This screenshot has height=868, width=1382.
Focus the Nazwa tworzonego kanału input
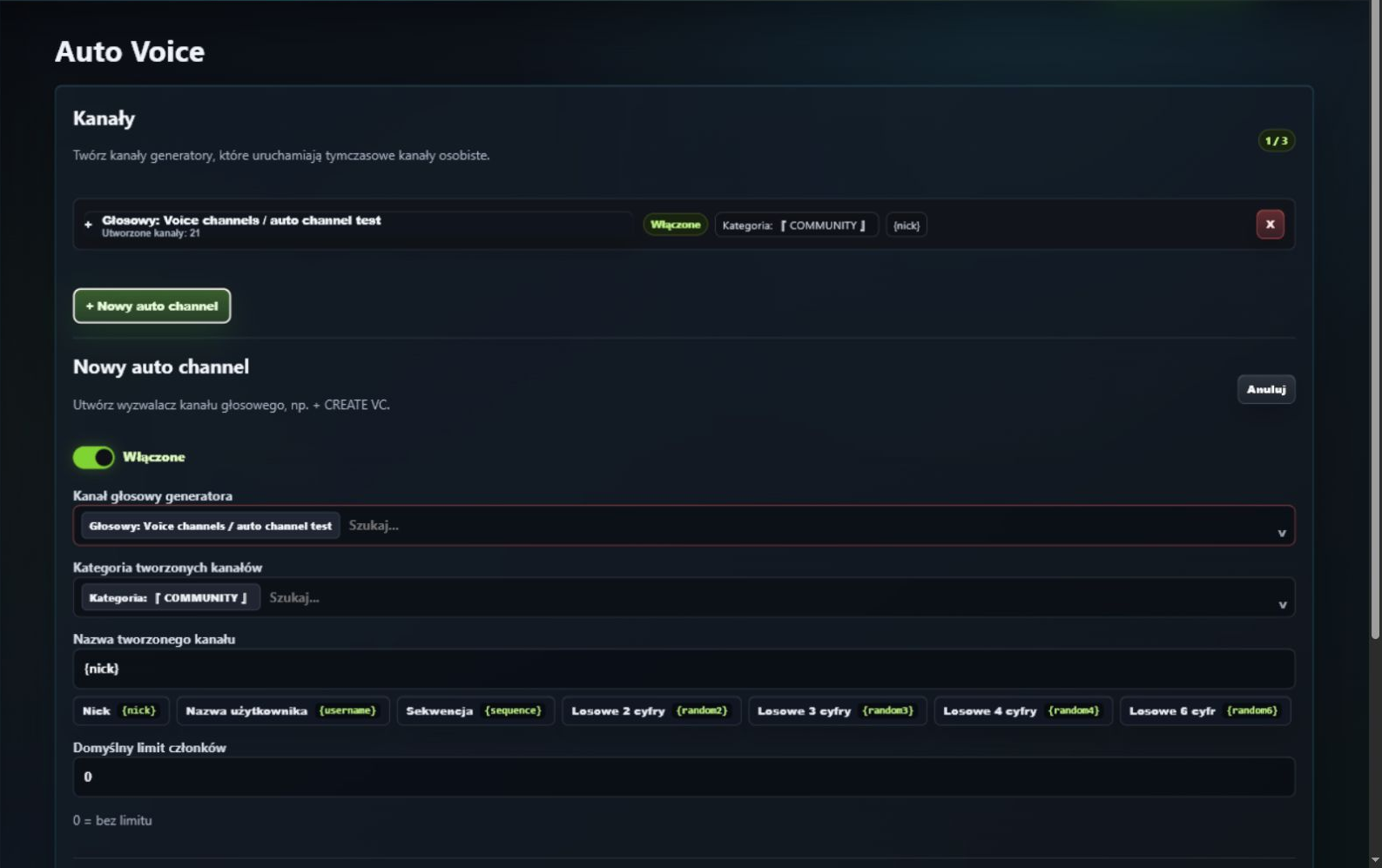point(684,669)
